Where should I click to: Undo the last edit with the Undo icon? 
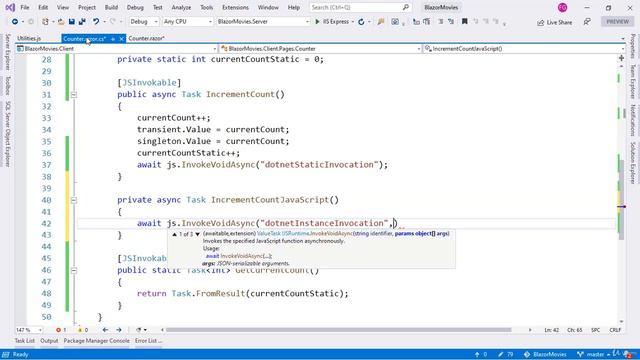(96, 22)
